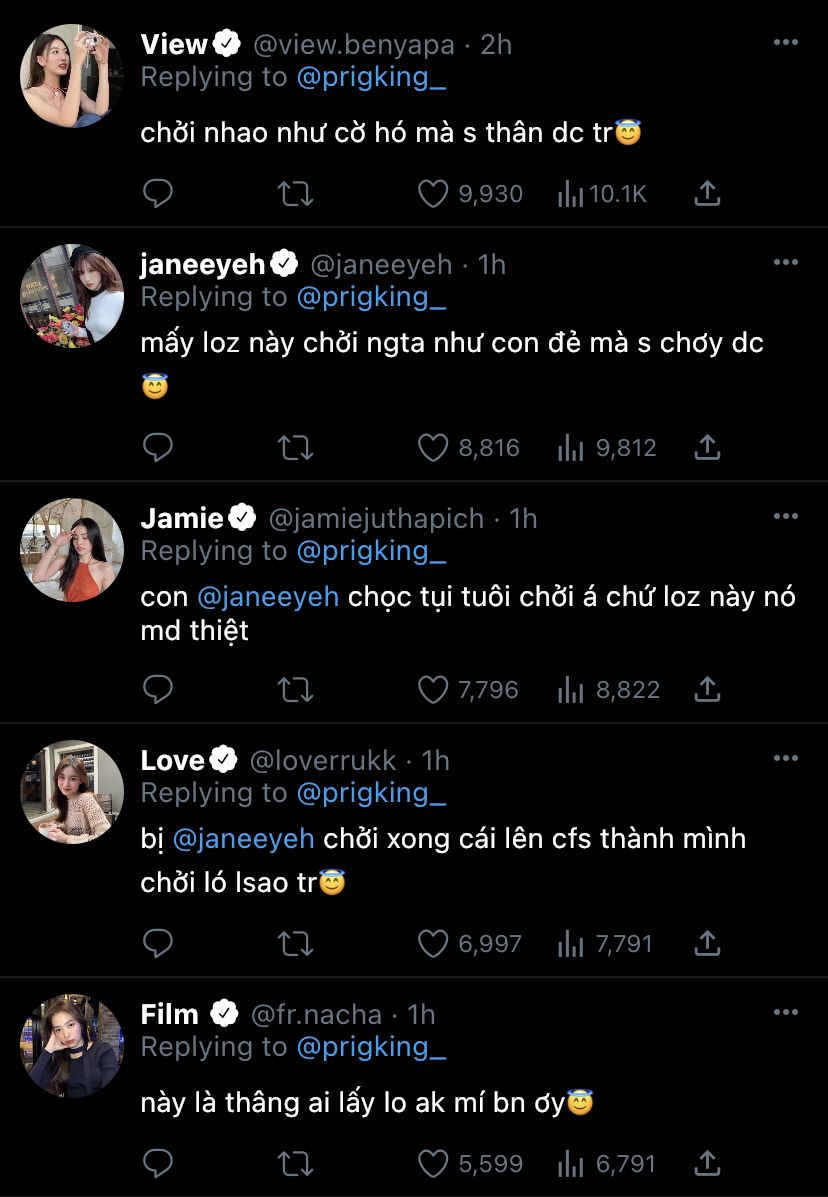Click @janeeyeh mention in Love's tweet

(242, 839)
